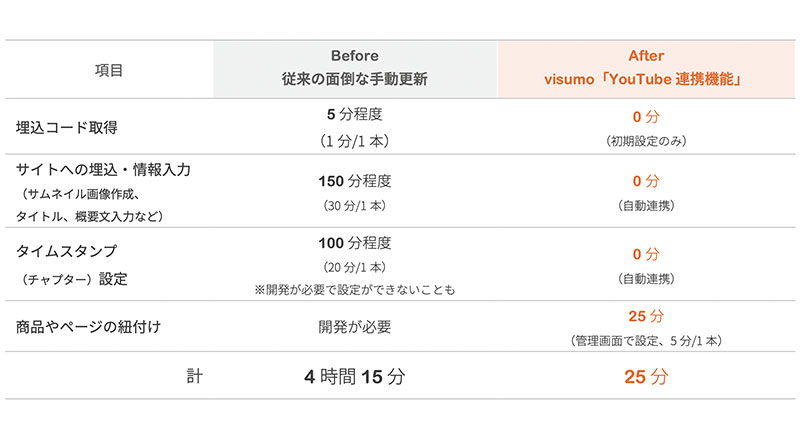Click the (30分/1本) sub-note
The height and width of the screenshot is (438, 800).
355,206
